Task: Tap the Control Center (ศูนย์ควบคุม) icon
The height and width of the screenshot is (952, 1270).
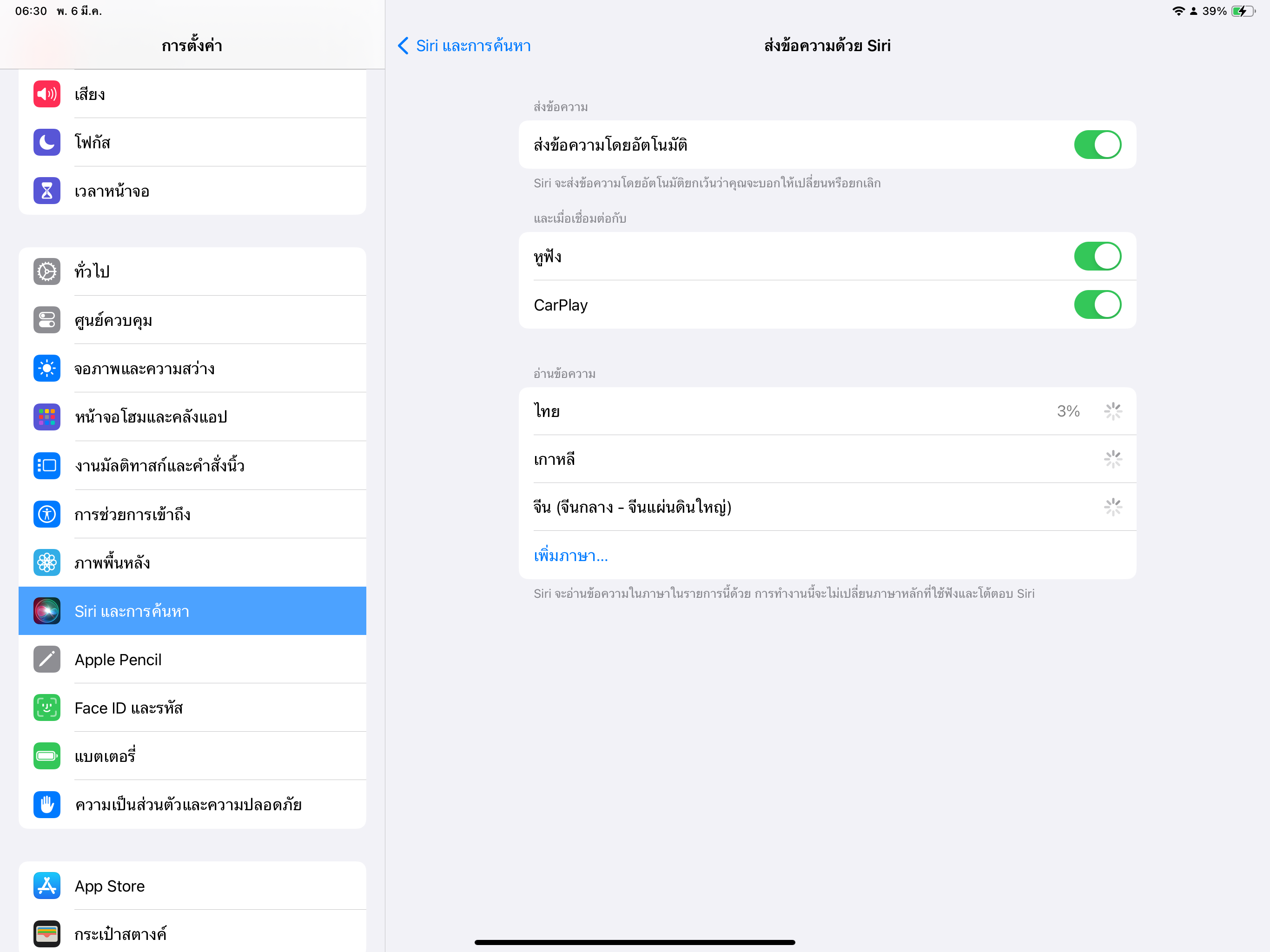Action: (x=46, y=320)
